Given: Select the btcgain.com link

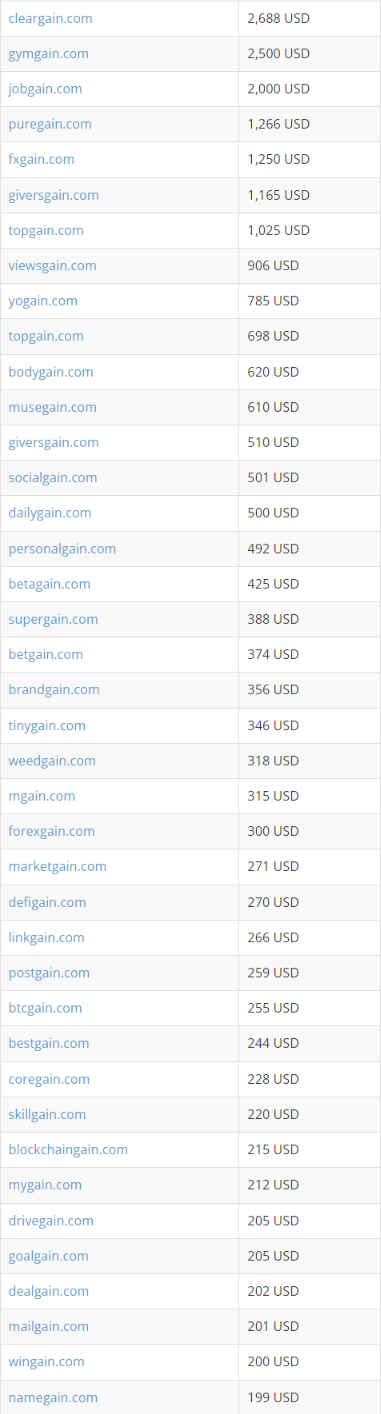Looking at the screenshot, I should coord(45,1008).
